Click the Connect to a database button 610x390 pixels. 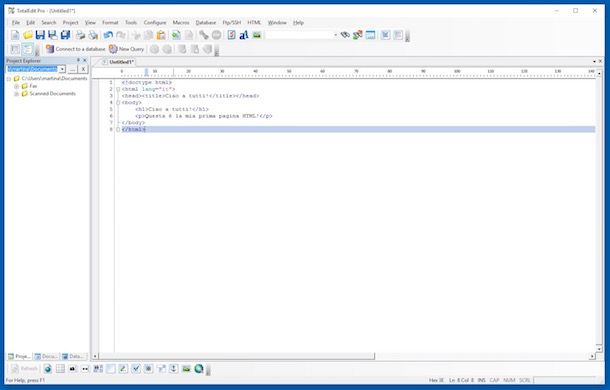click(75, 49)
